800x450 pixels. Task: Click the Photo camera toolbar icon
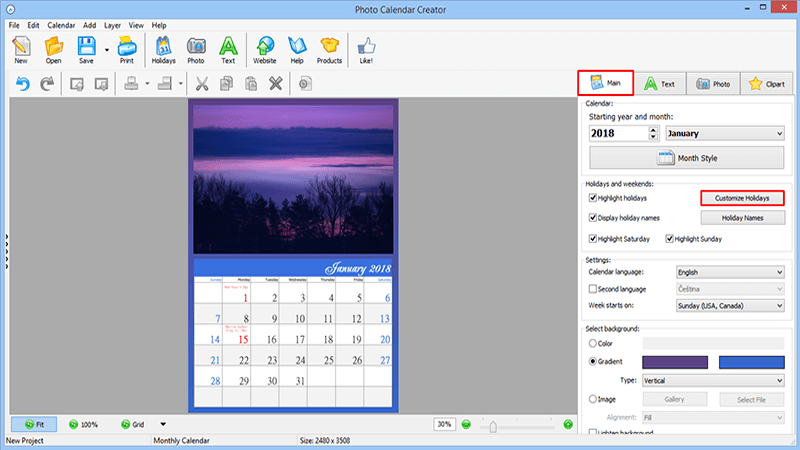tap(196, 47)
